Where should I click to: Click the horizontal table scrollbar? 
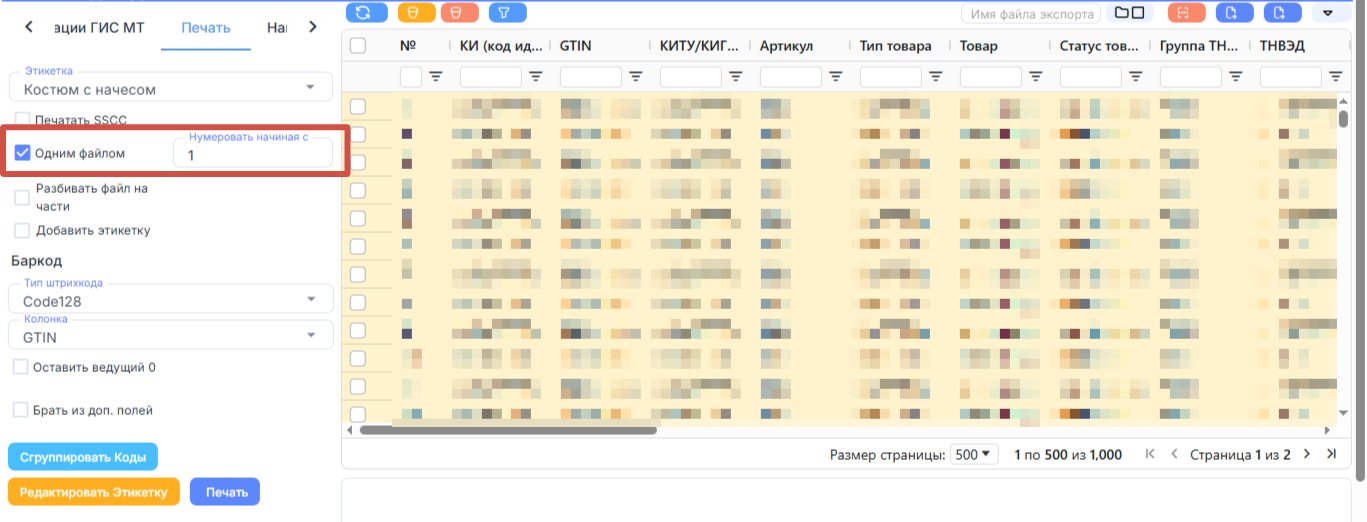(507, 430)
